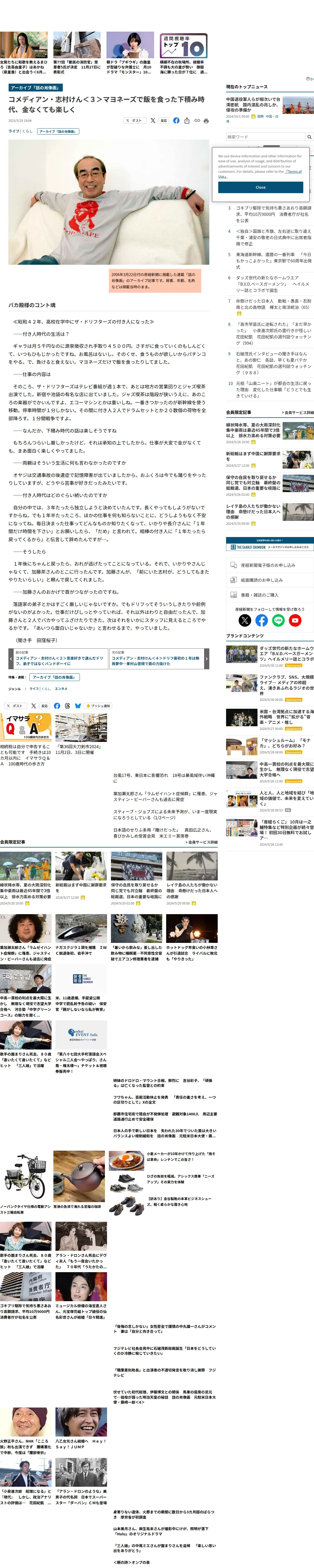Click the top Facebook share icon

point(176,120)
